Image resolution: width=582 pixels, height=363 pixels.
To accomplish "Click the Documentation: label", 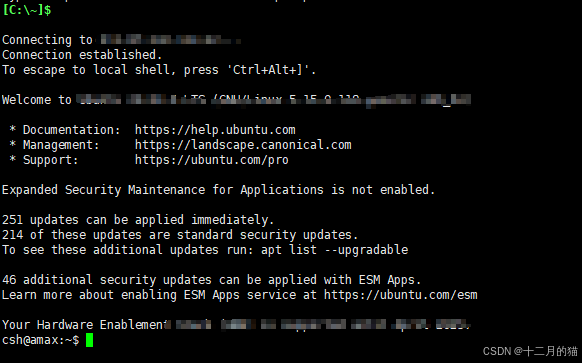I will tap(72, 130).
